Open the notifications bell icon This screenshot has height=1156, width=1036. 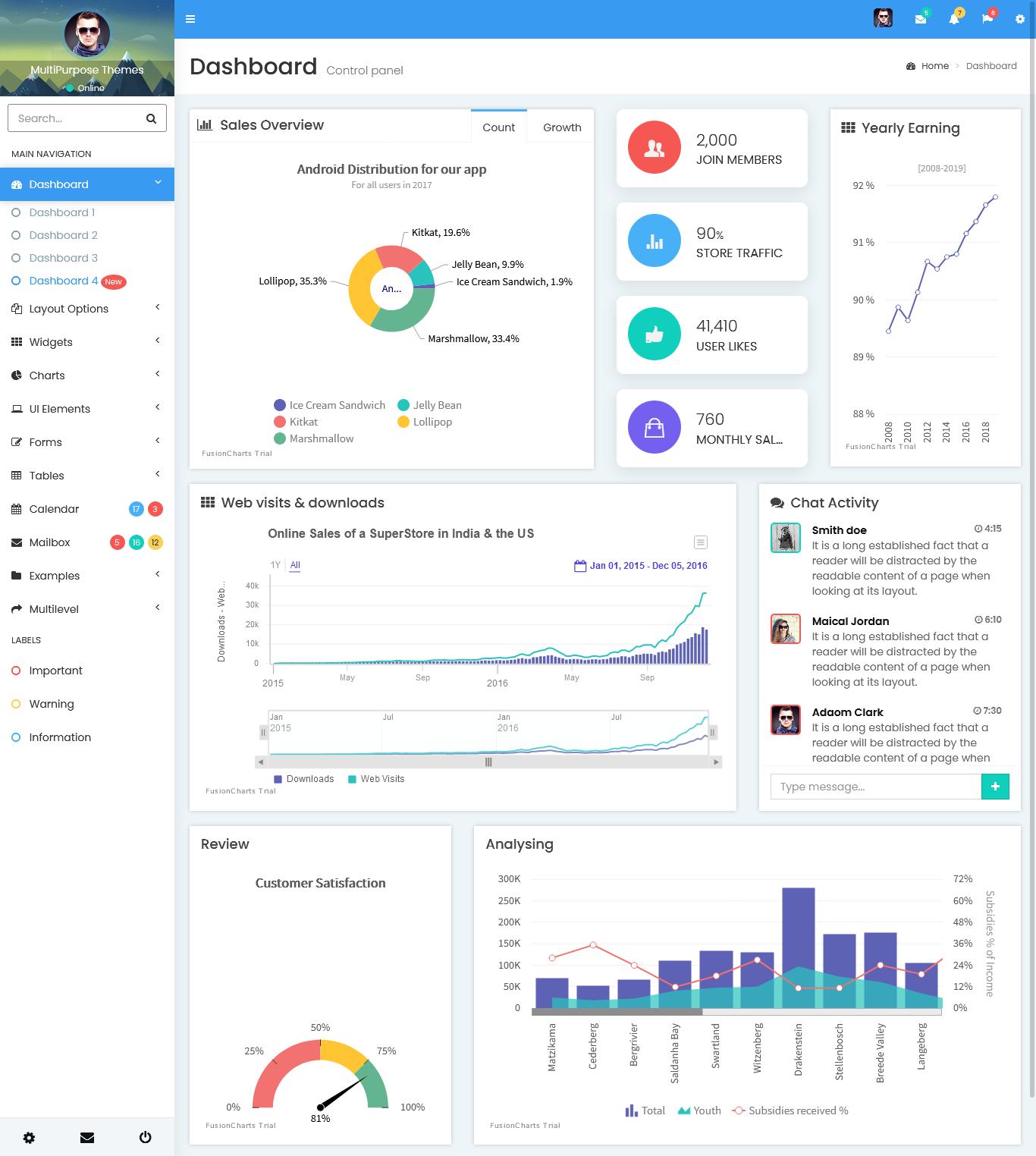tap(953, 19)
